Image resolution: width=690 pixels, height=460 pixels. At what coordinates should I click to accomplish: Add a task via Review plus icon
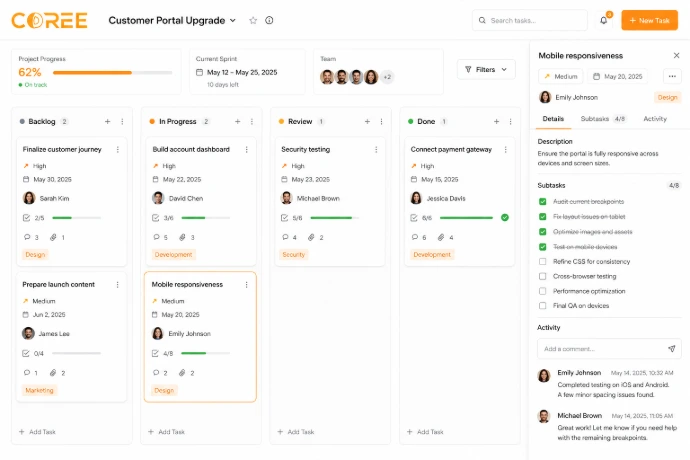point(367,121)
